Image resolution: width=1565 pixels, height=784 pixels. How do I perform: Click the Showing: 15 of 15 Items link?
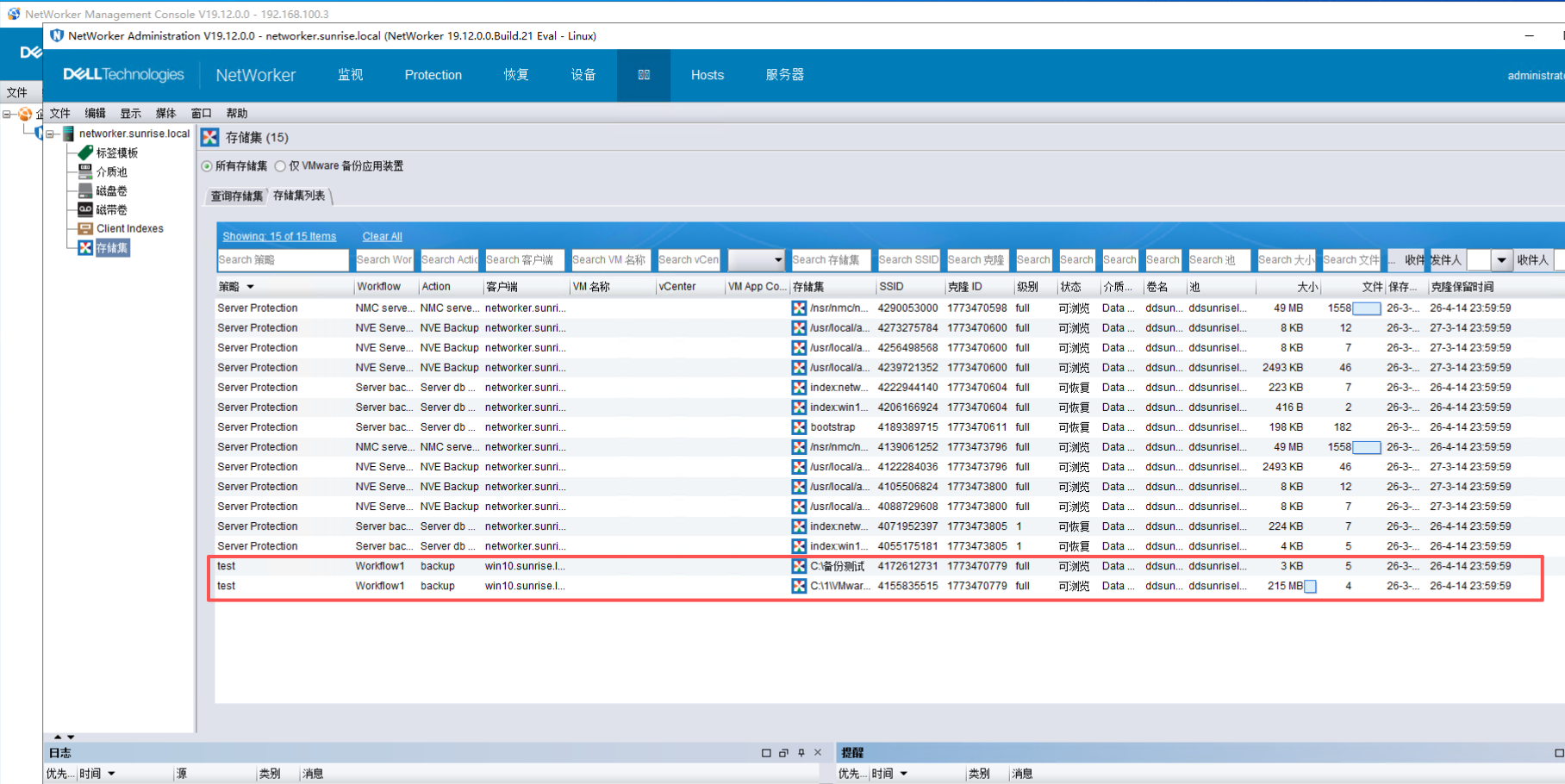(279, 236)
